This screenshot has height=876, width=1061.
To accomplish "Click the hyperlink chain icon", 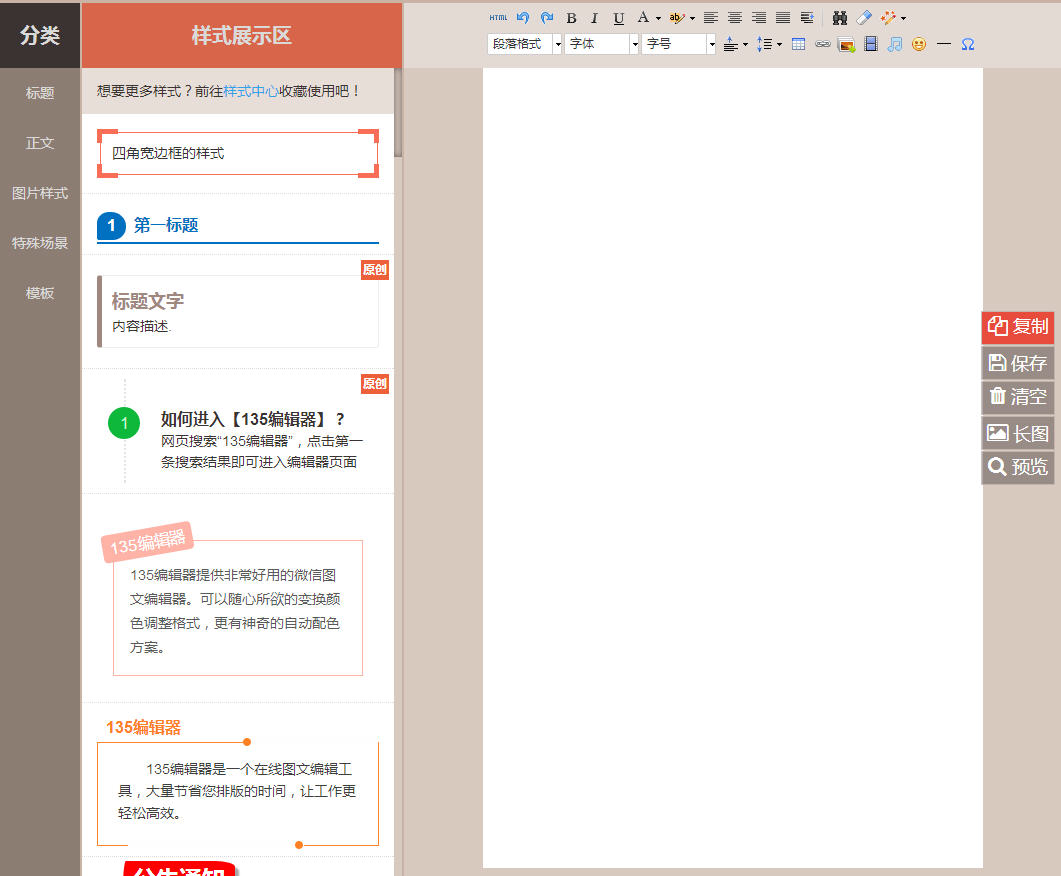I will tap(822, 43).
